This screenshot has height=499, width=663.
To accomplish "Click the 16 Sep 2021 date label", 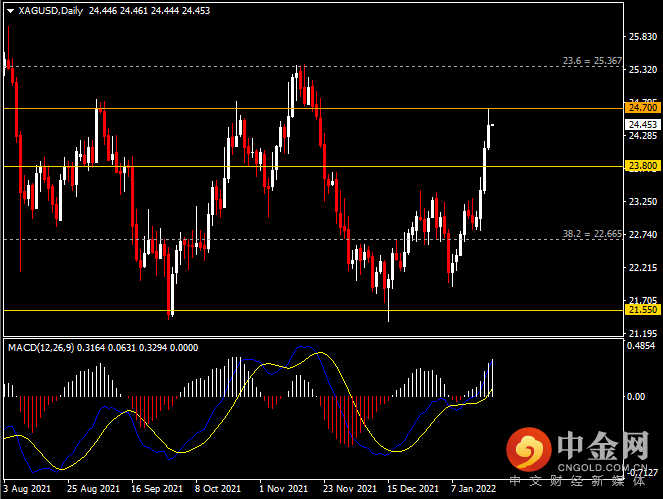I will 157,489.
